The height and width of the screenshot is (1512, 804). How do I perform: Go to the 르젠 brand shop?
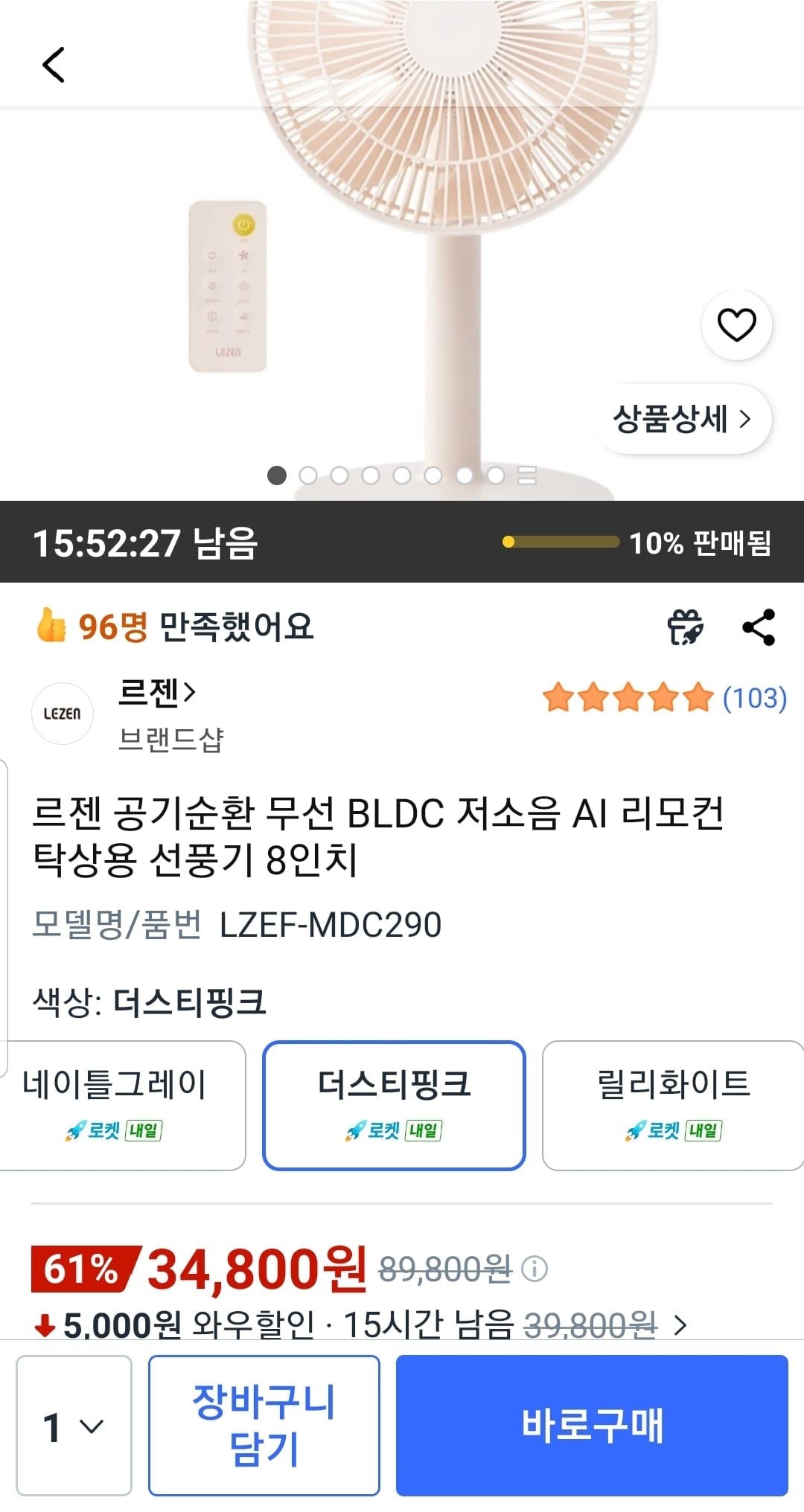[158, 692]
